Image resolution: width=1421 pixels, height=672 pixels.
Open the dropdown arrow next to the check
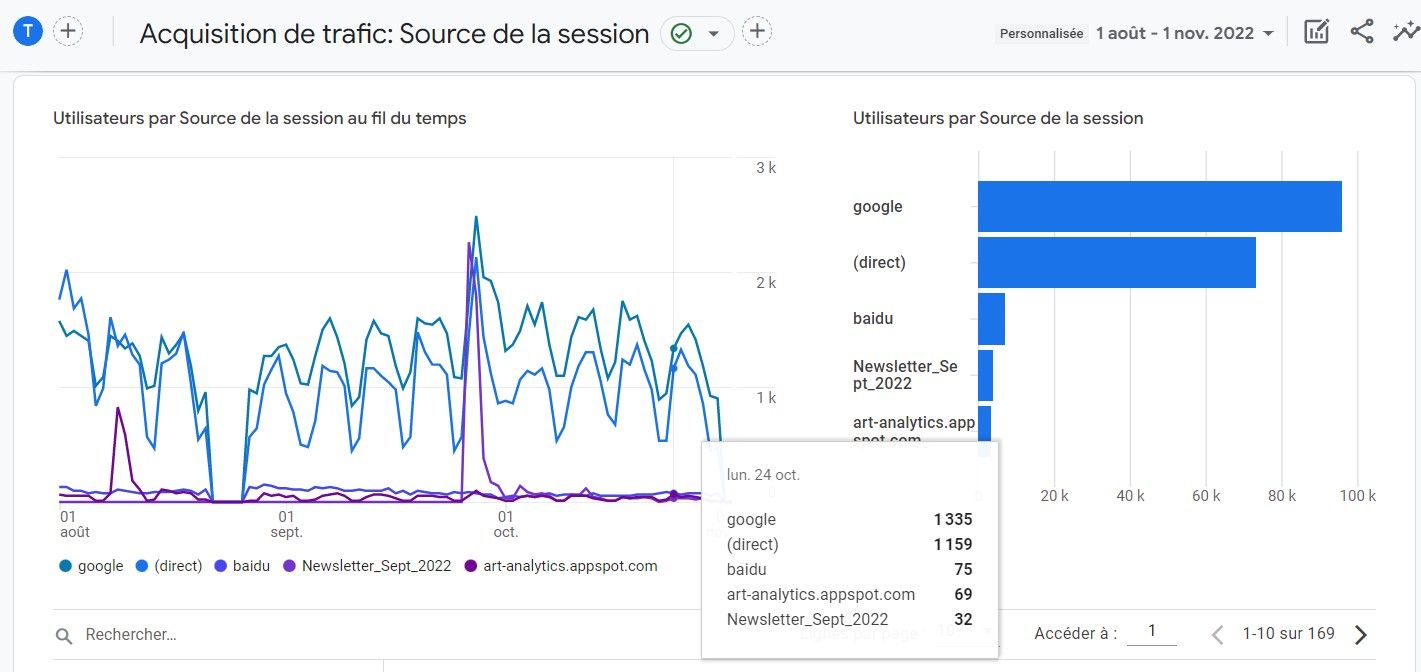[x=714, y=33]
